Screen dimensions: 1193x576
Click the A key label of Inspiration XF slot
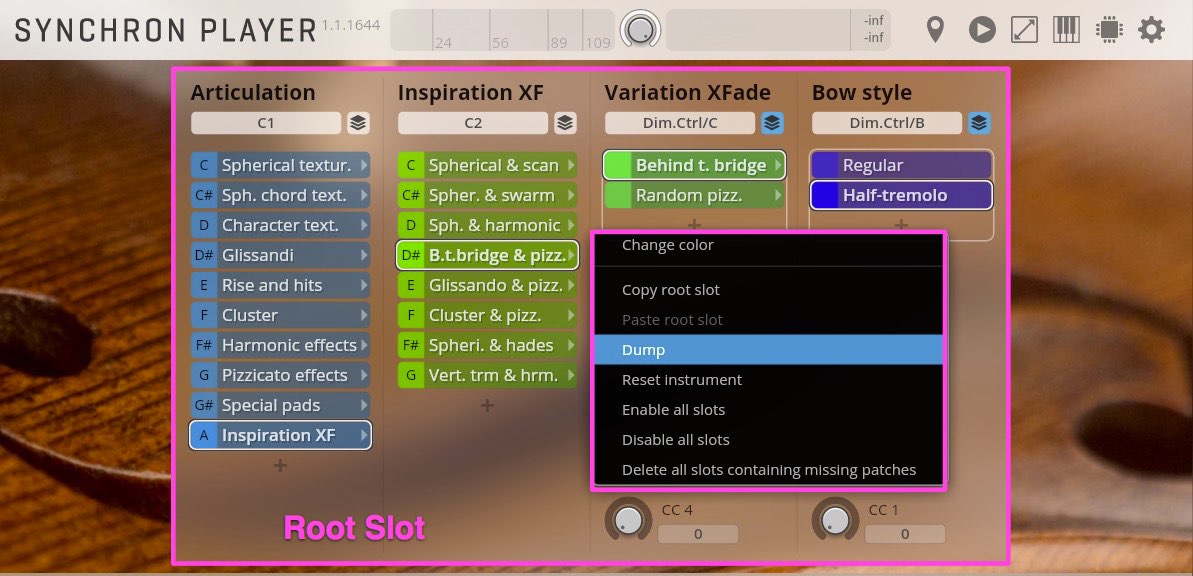click(x=203, y=435)
